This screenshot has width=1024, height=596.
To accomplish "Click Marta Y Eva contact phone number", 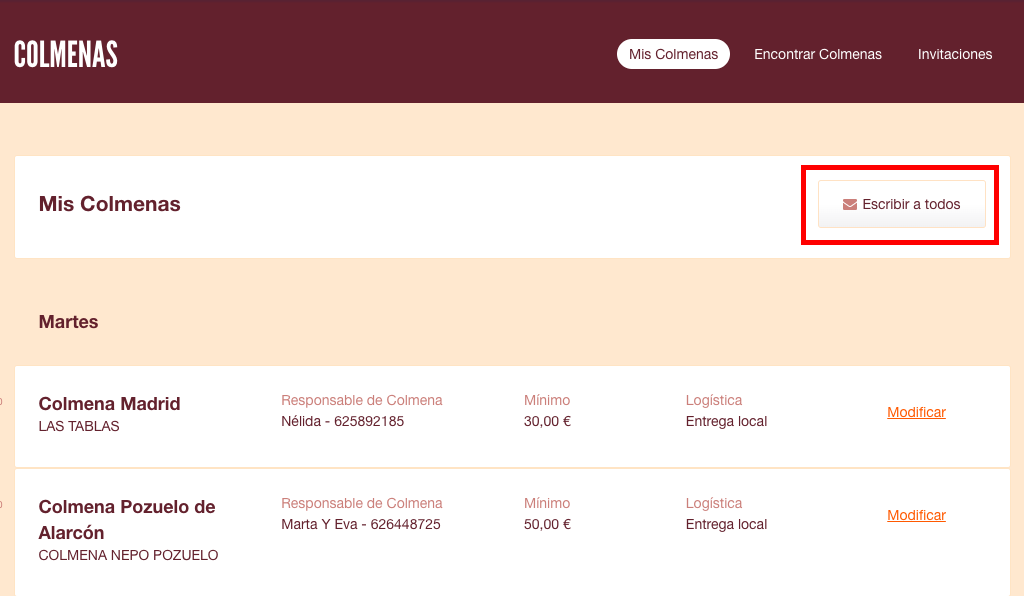I will 405,524.
